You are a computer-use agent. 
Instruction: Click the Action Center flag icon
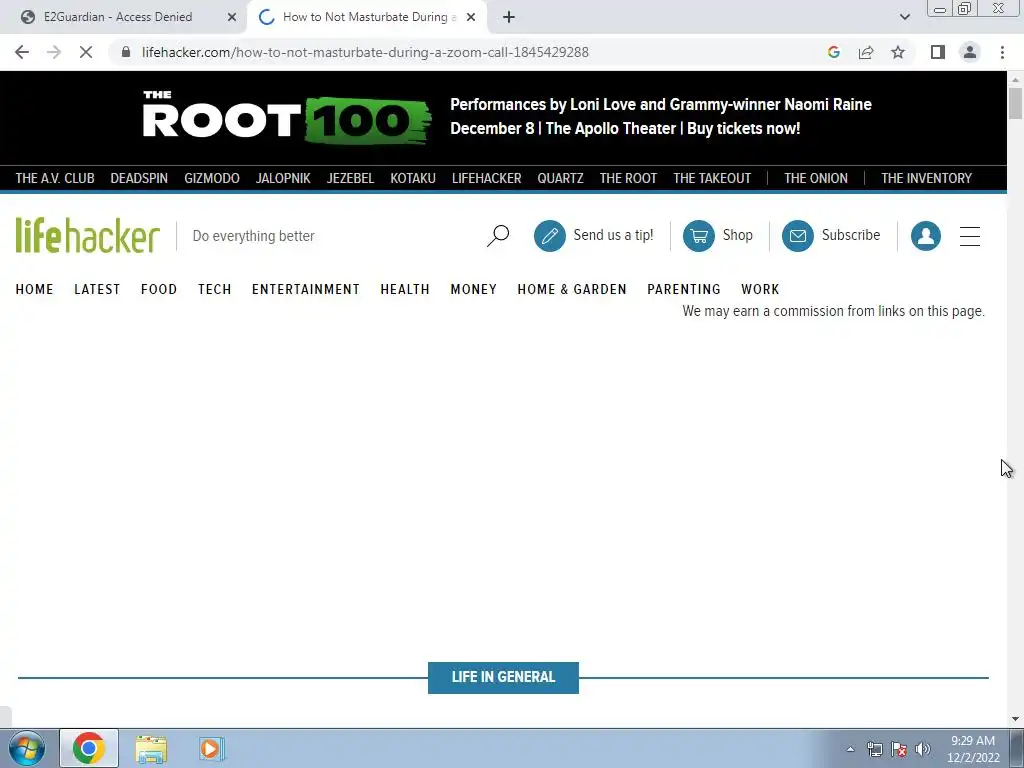click(x=899, y=749)
